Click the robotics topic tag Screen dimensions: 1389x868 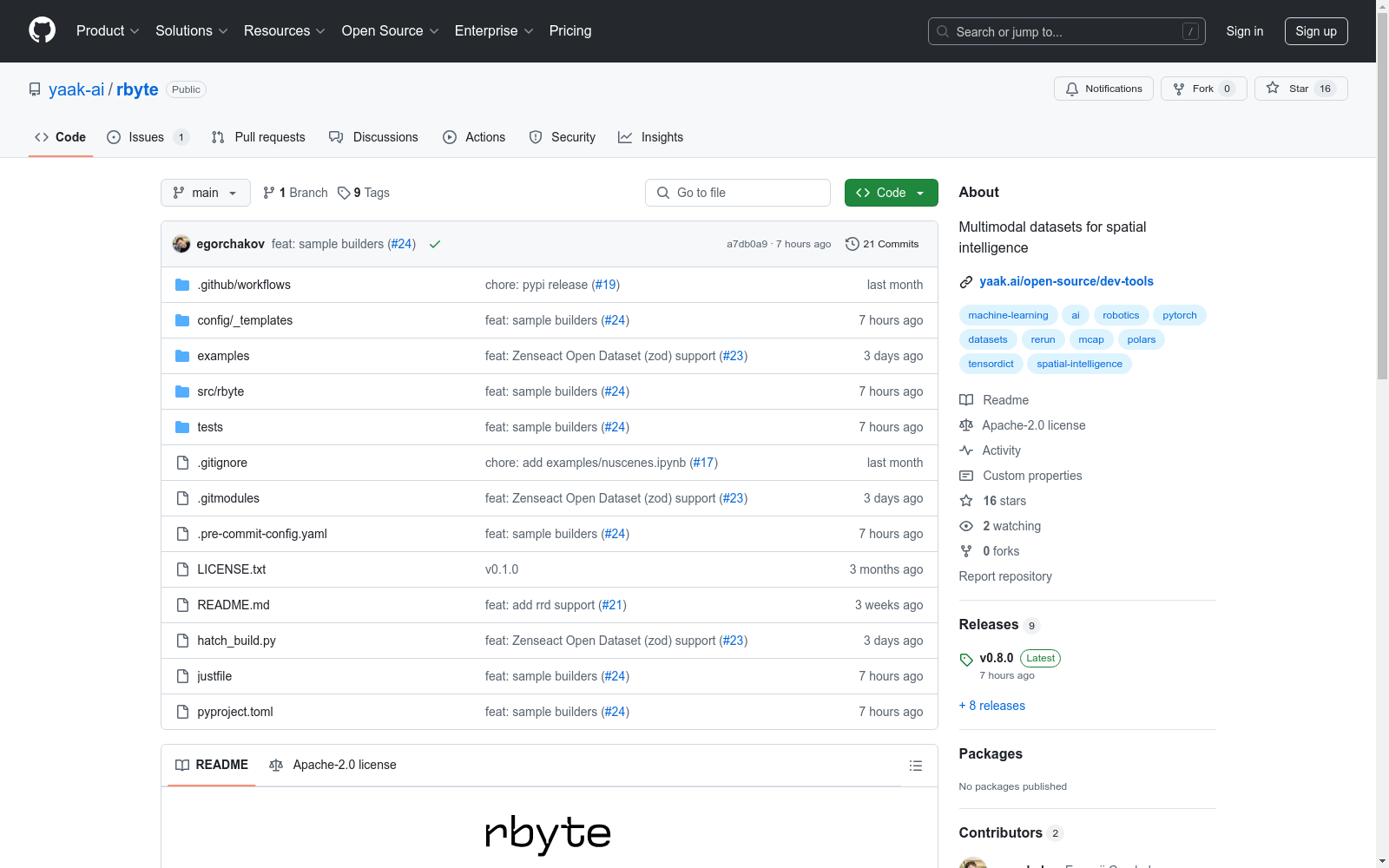click(1121, 315)
